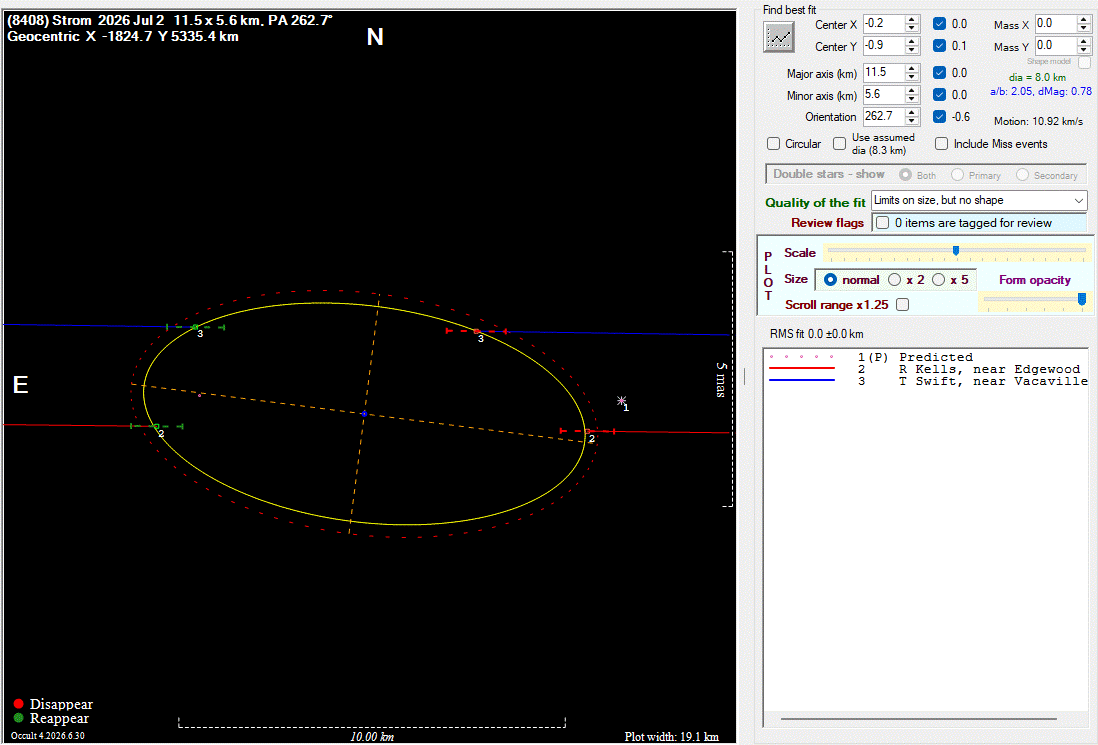The image size is (1098, 745).
Task: Decrease Center X with down arrow
Action: [x=912, y=28]
